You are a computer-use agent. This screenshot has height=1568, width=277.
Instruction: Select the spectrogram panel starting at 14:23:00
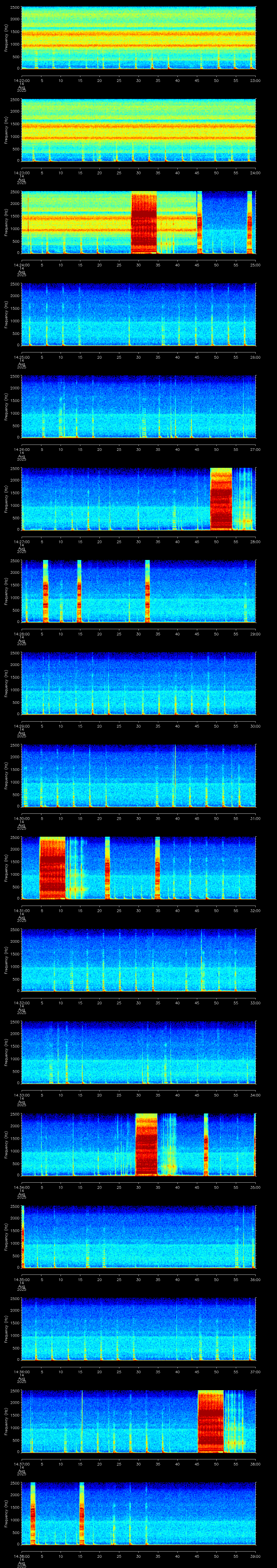tap(138, 130)
